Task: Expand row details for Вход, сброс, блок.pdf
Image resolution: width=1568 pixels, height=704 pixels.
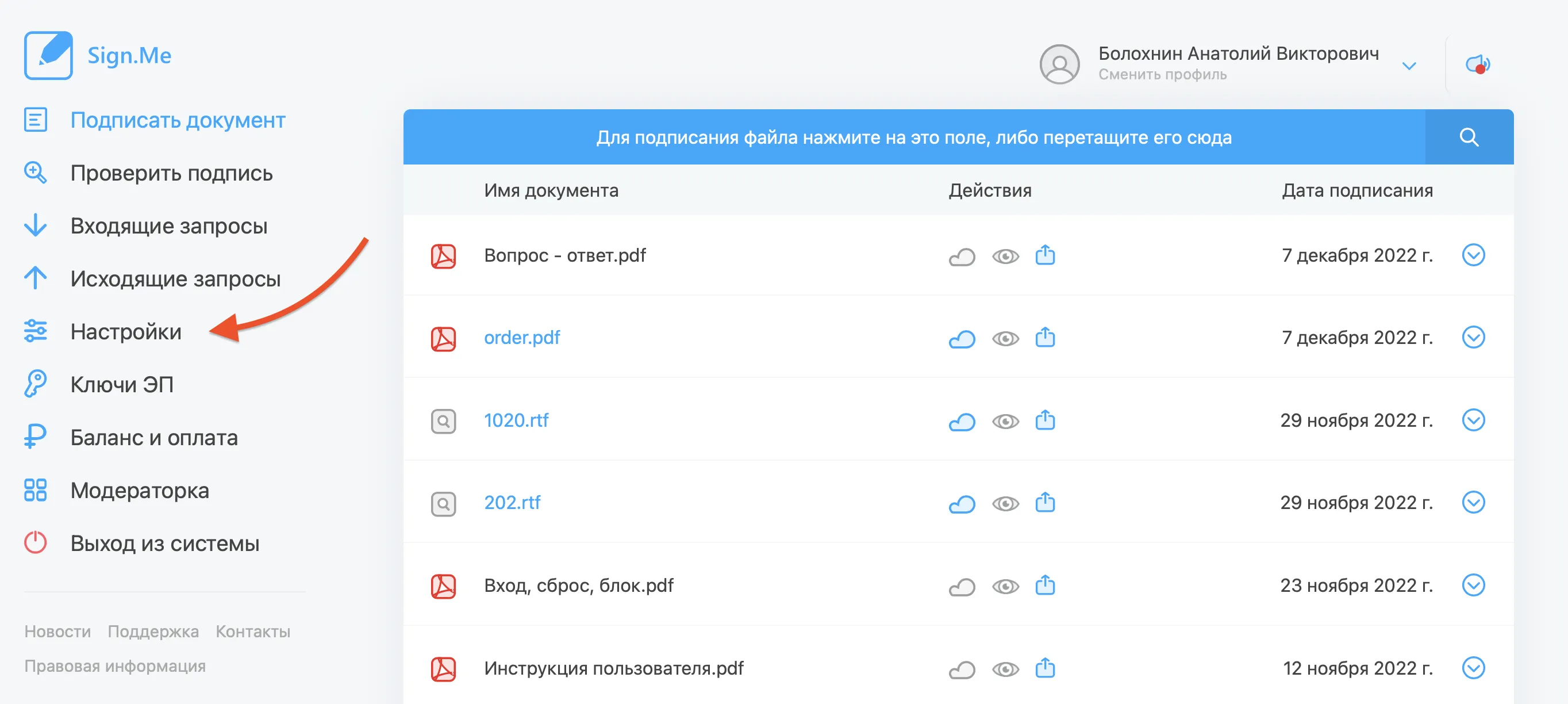Action: (1473, 584)
